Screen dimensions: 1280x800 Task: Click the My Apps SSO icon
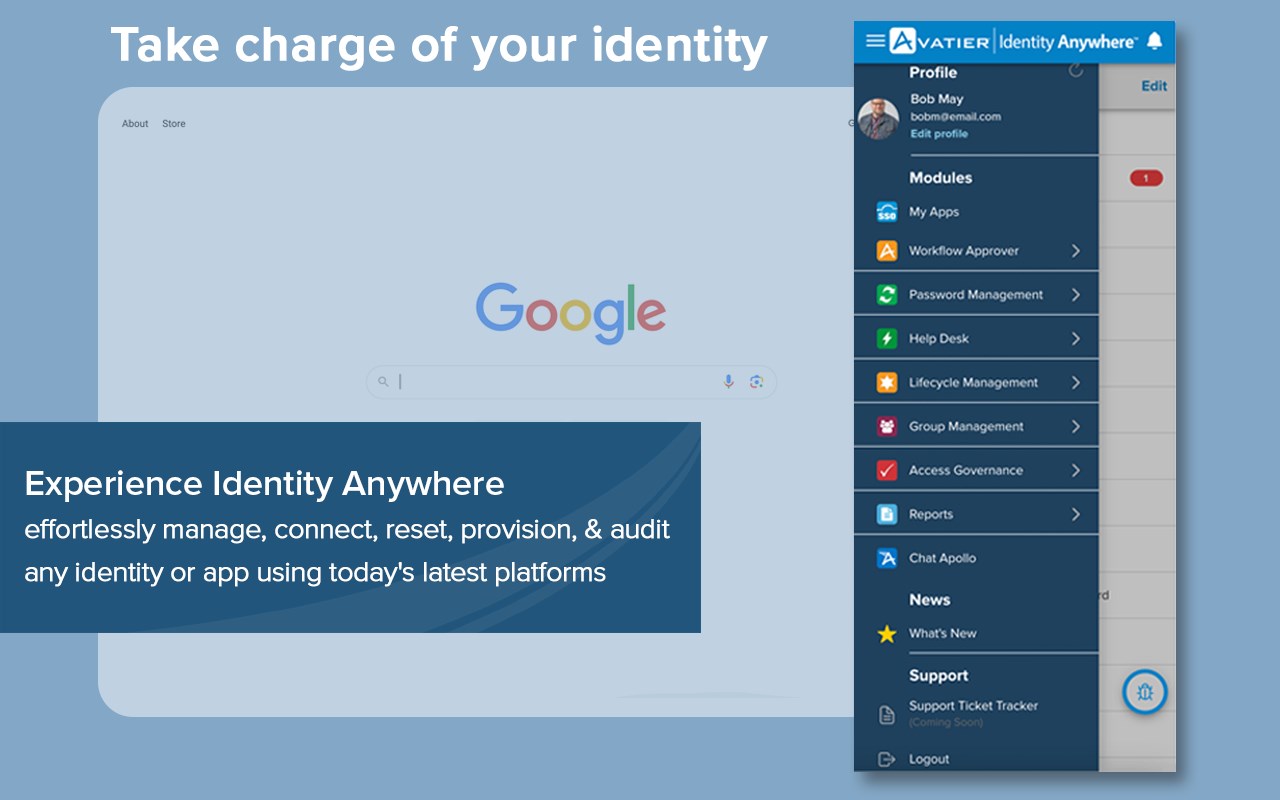pos(887,212)
